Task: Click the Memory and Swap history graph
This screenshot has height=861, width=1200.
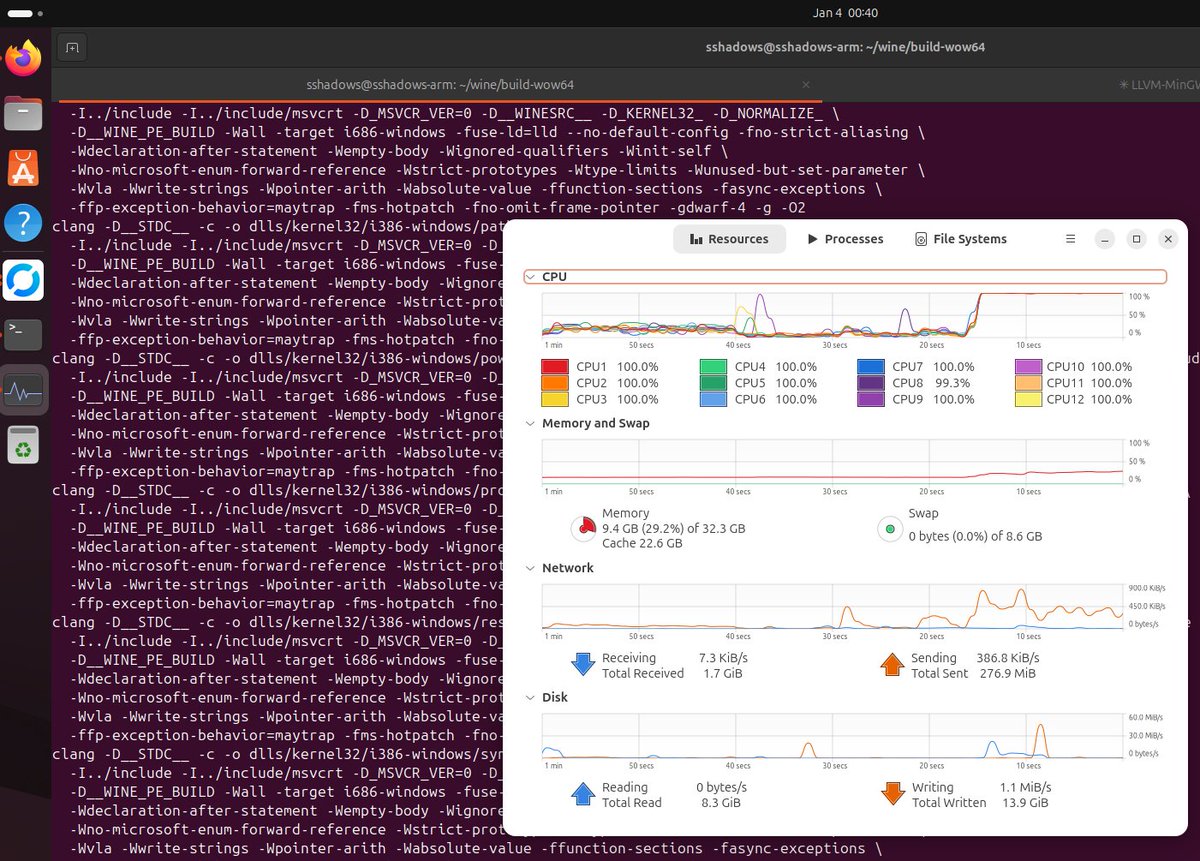Action: [832, 461]
